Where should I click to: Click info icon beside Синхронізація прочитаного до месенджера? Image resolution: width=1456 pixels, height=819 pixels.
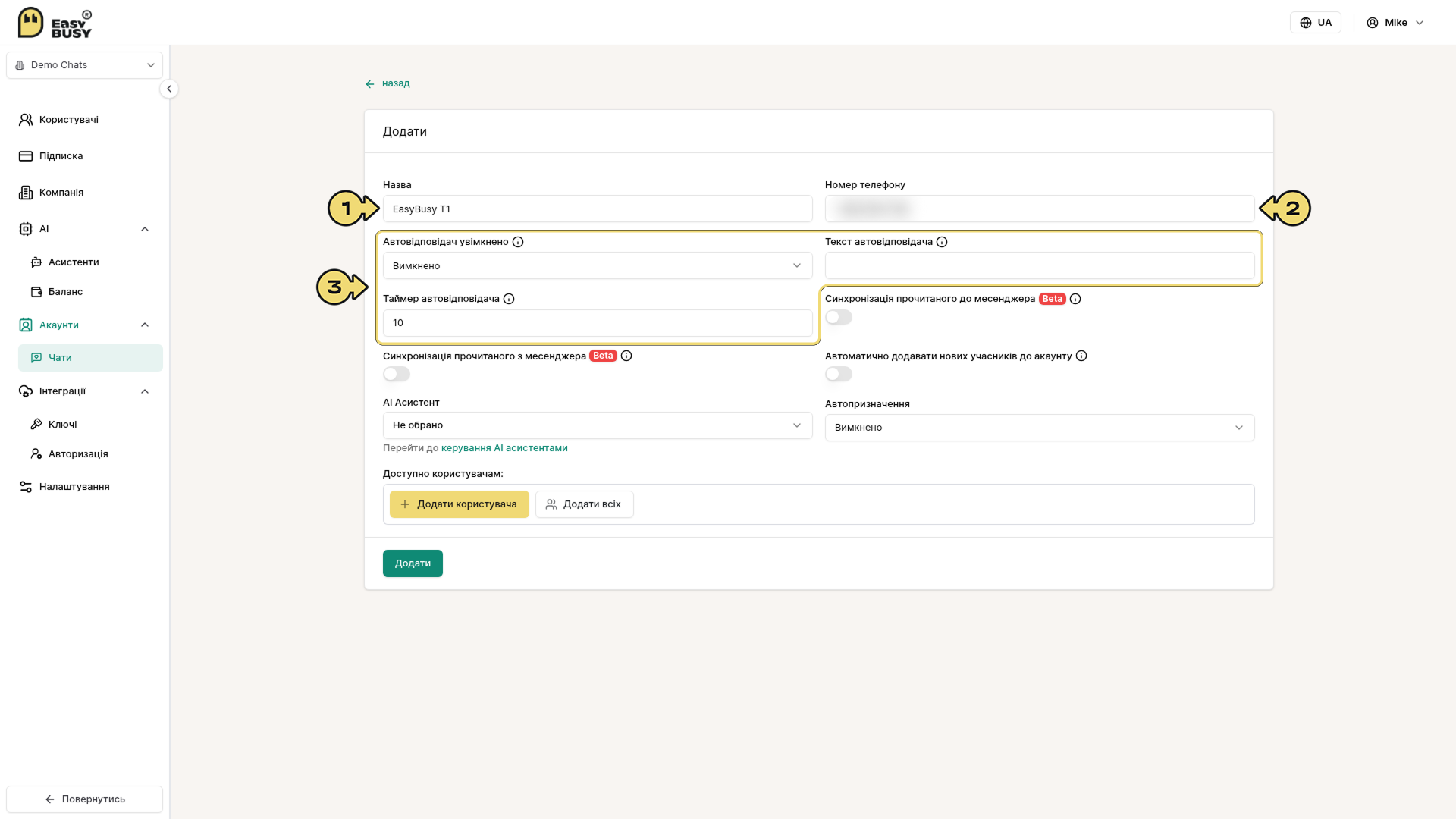pos(1075,299)
